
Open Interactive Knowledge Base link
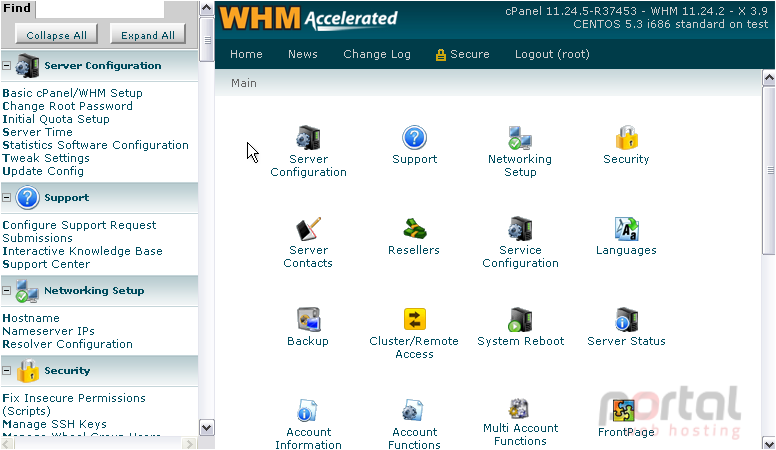click(x=83, y=251)
